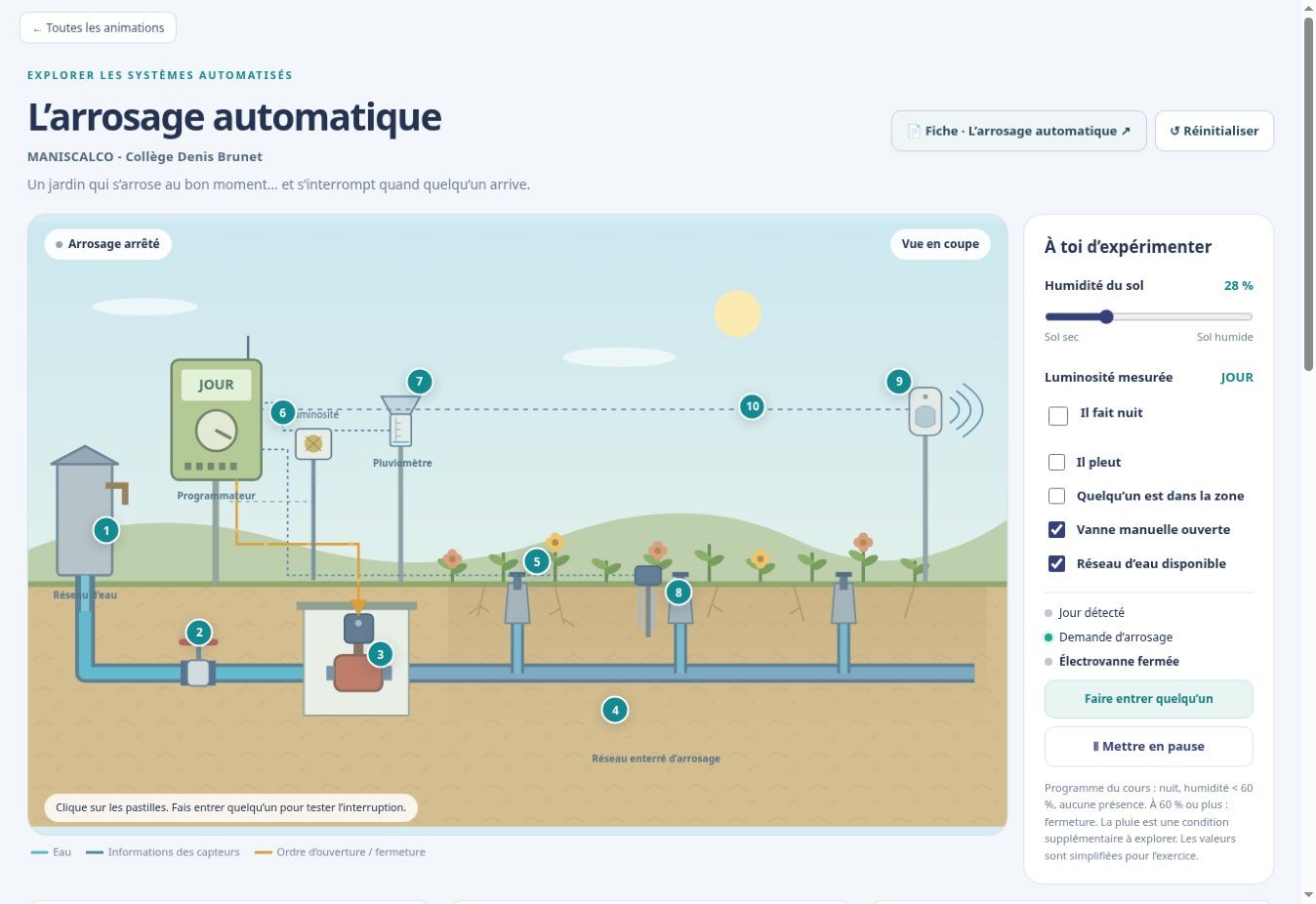
Task: Uncheck 'Réseau d'eau disponible'
Action: pyautogui.click(x=1056, y=563)
